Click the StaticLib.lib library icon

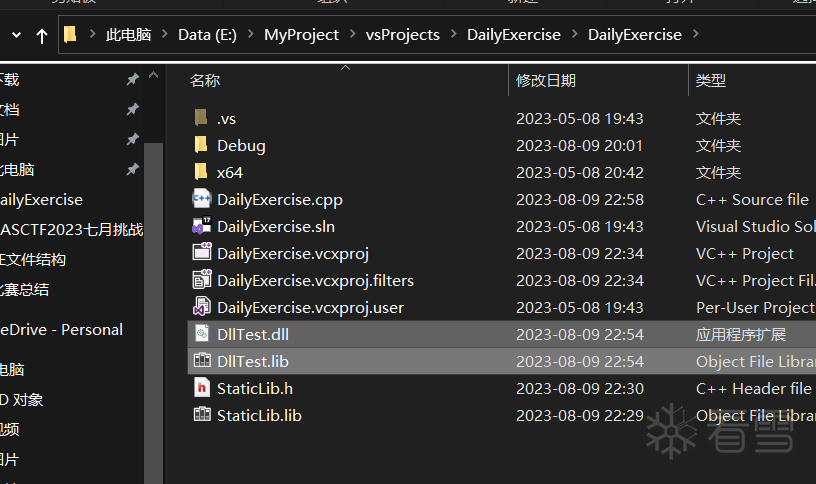click(x=201, y=415)
